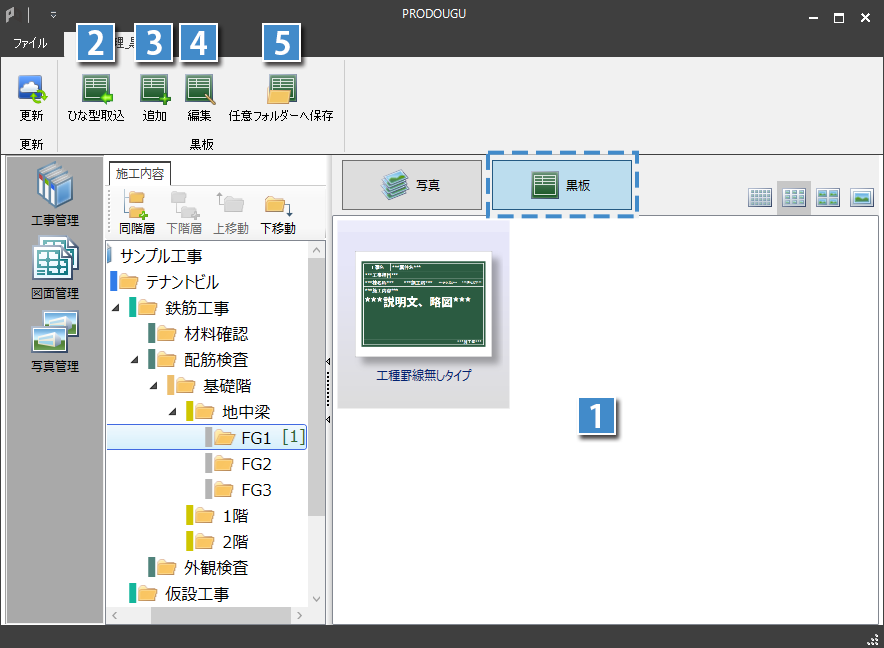Switch to small grid thumbnail view
Viewport: 884px width, 648px height.
(x=761, y=197)
